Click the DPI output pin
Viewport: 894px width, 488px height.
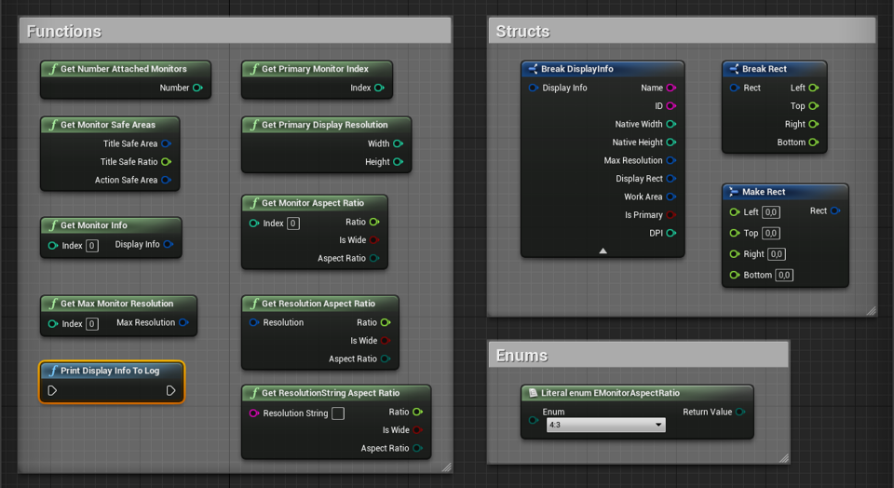pos(671,233)
